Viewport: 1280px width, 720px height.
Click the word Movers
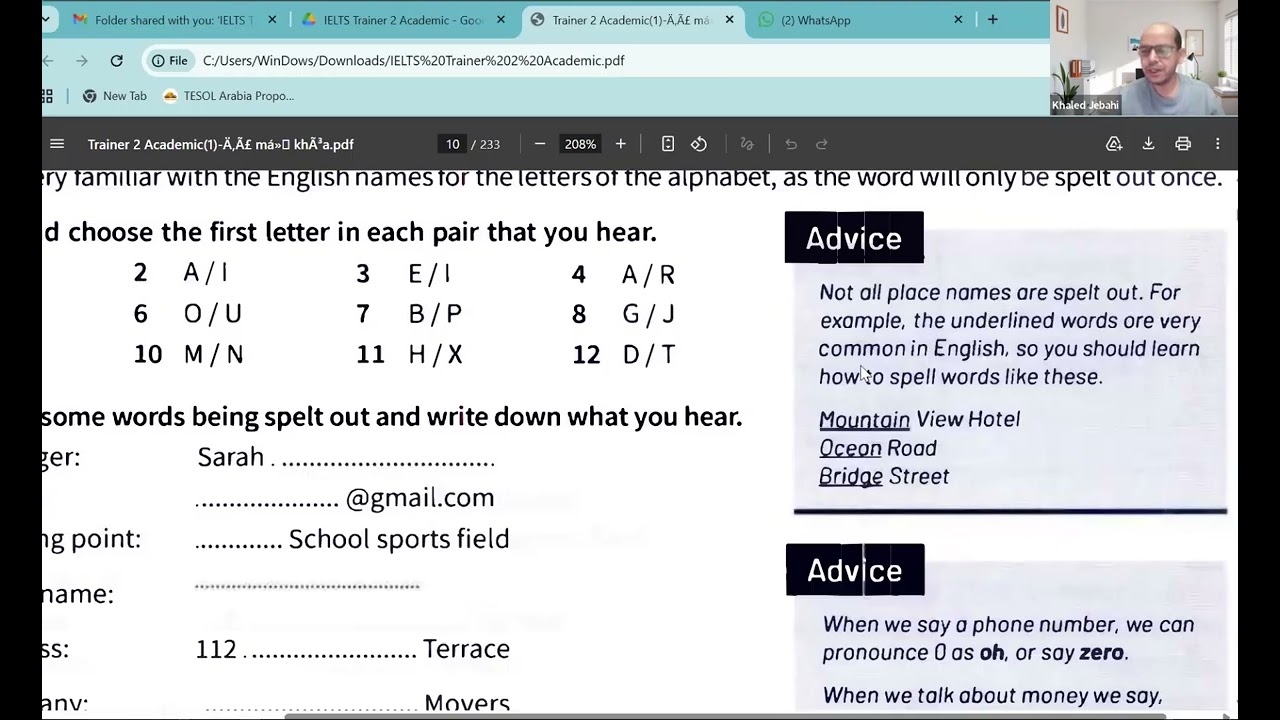467,703
